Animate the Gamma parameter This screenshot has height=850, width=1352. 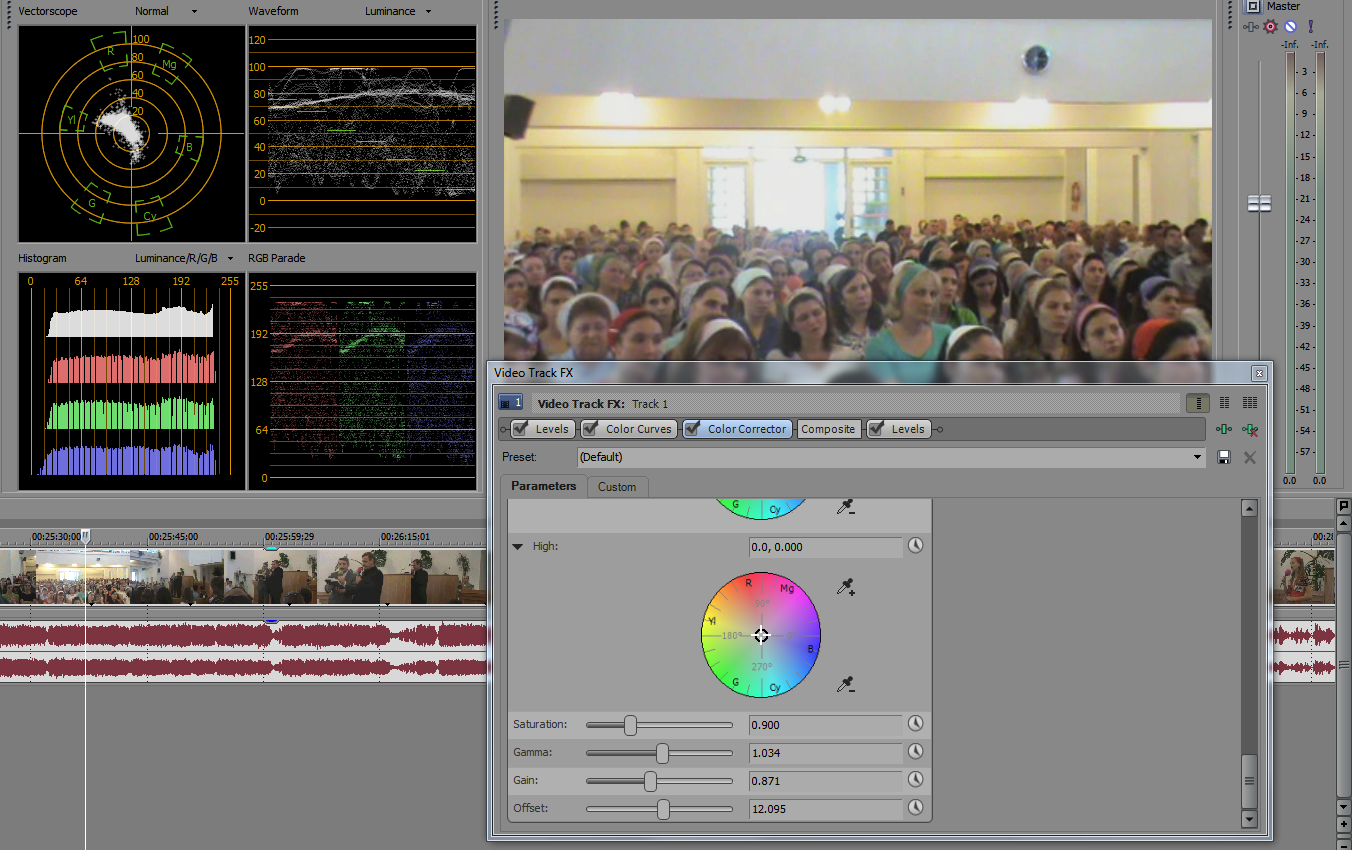(914, 752)
